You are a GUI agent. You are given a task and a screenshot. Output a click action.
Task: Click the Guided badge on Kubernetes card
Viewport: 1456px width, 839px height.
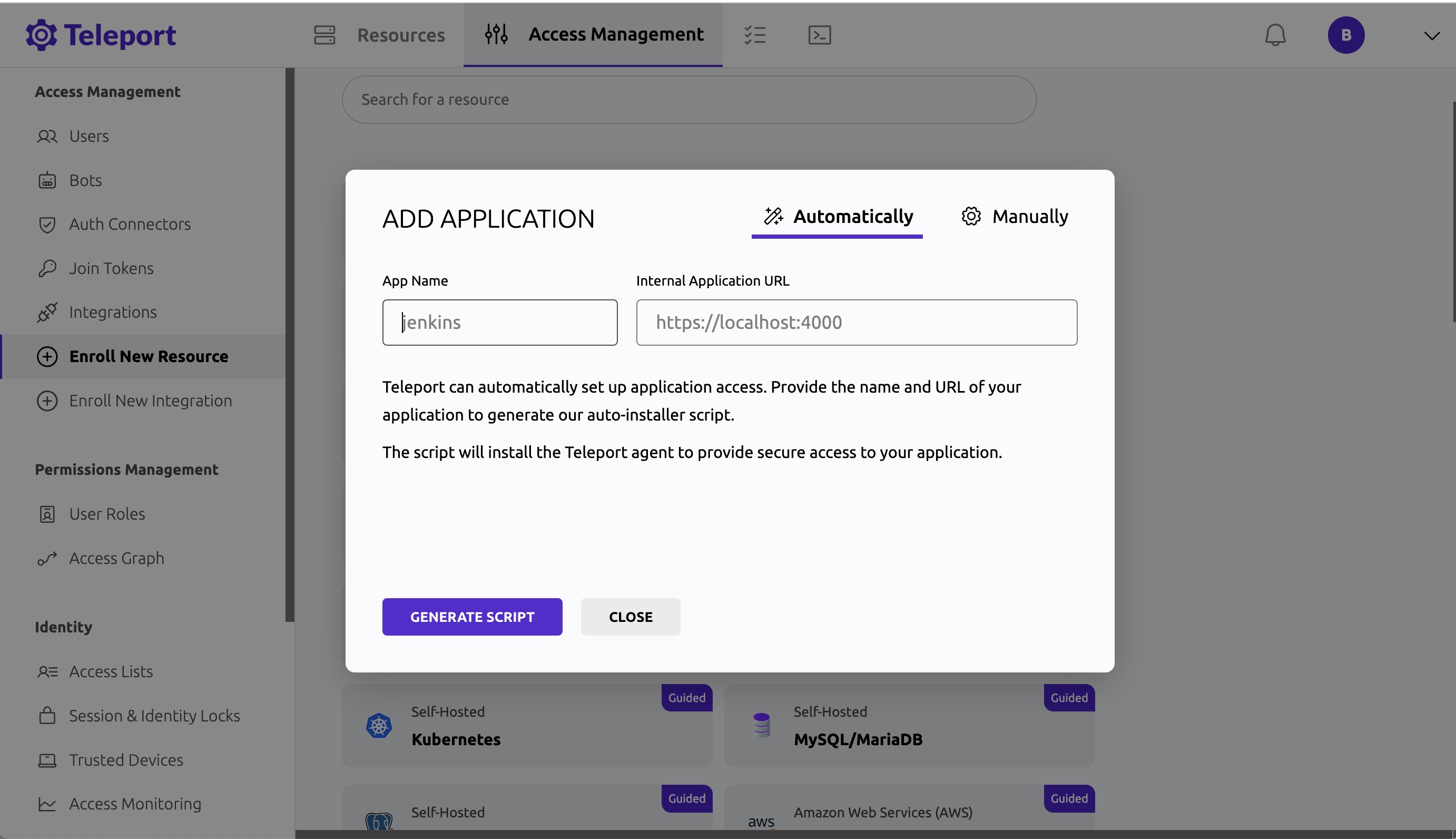686,698
